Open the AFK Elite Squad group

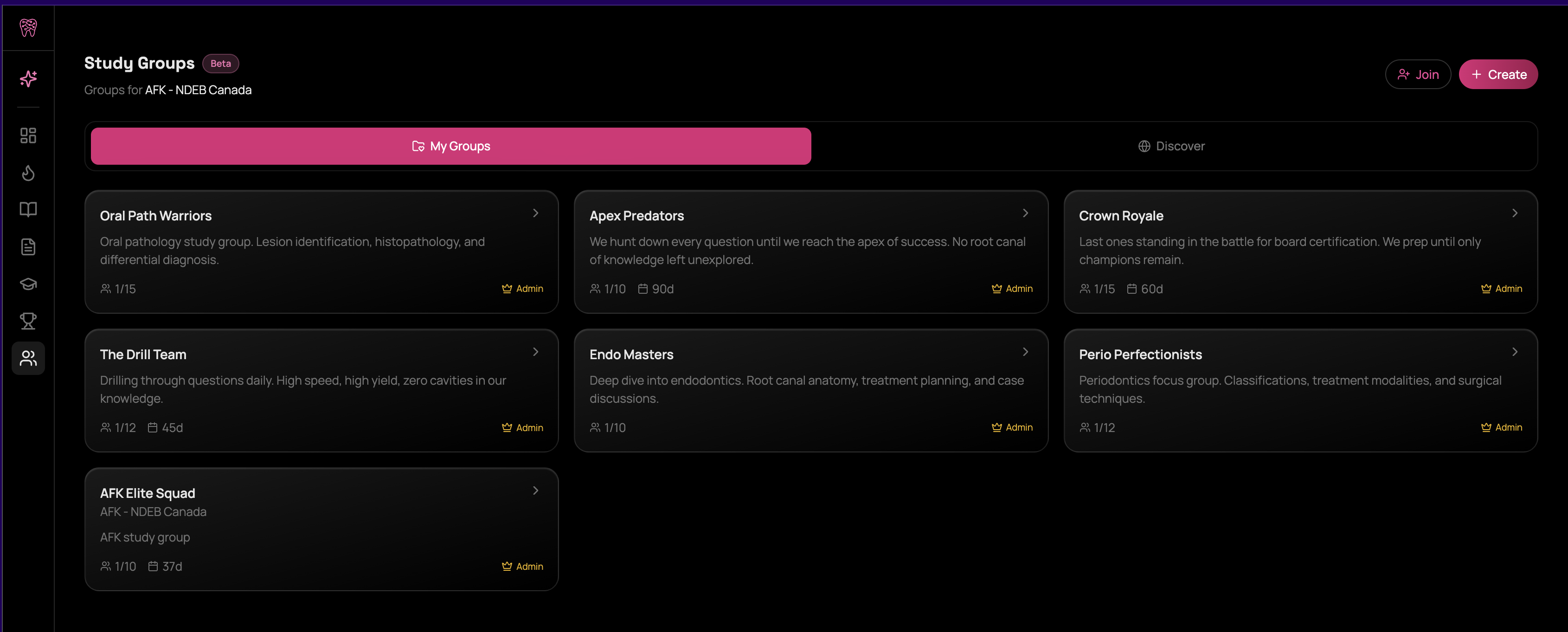click(x=321, y=529)
